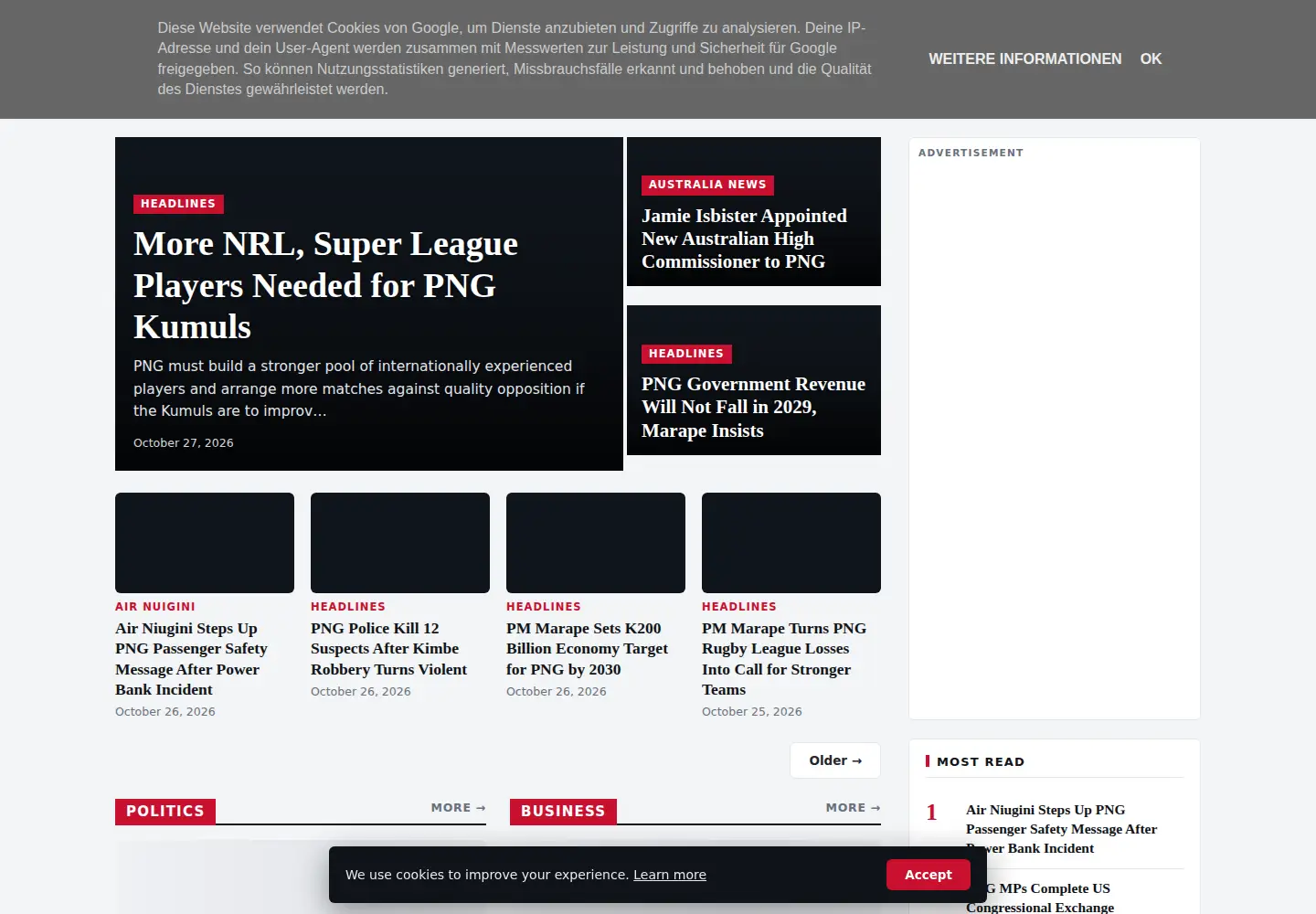This screenshot has height=914, width=1316.
Task: Select HEADLINES label above K200 Billion story
Action: click(x=544, y=607)
